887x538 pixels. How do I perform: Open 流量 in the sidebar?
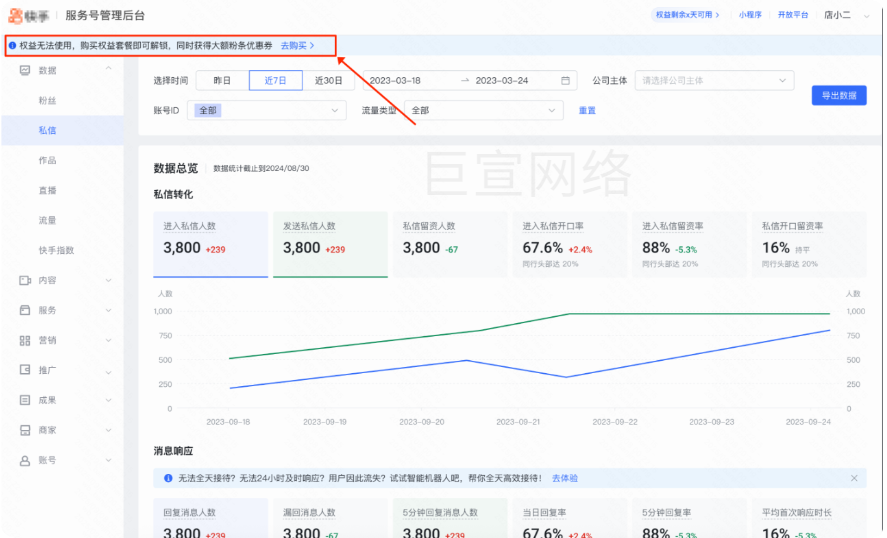click(x=48, y=220)
